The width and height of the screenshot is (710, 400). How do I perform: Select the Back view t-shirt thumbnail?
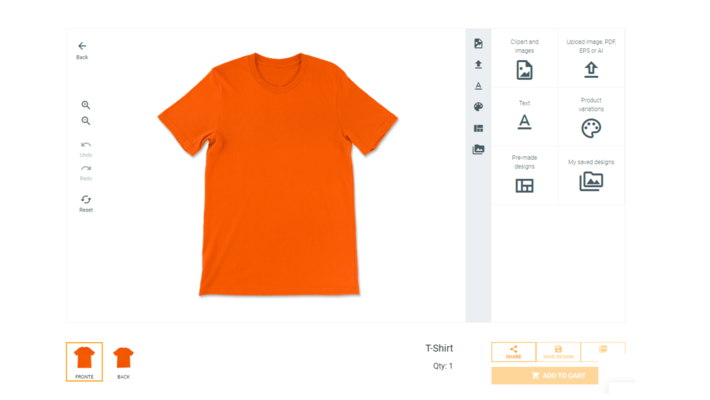123,359
